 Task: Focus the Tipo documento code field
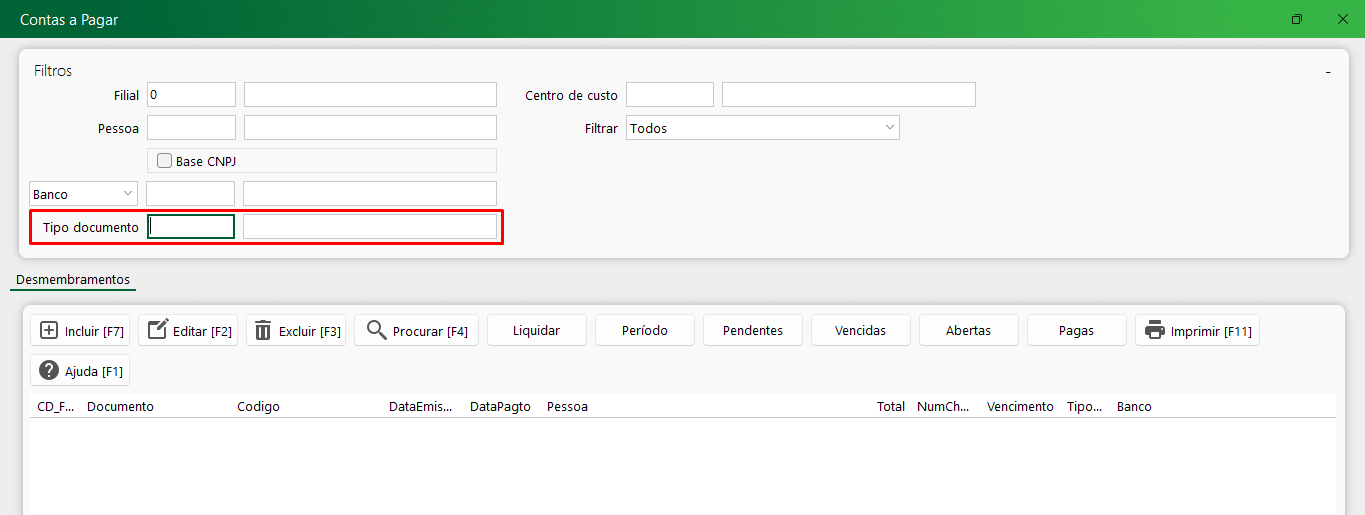click(x=191, y=227)
